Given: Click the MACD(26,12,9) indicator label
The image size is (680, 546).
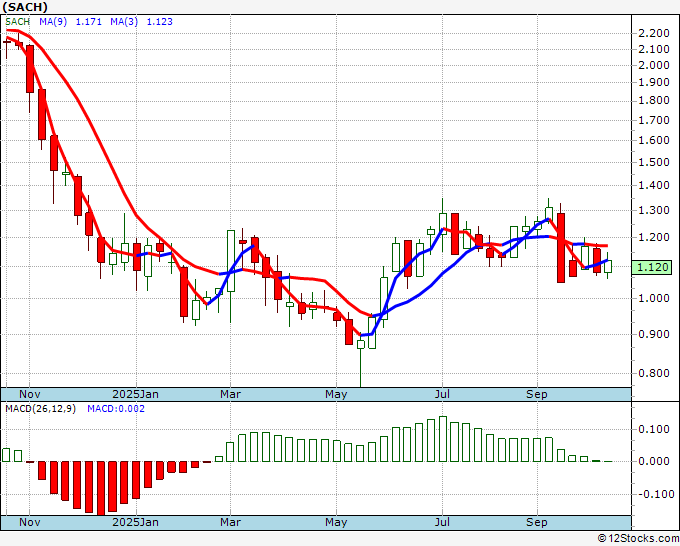Looking at the screenshot, I should [x=40, y=409].
